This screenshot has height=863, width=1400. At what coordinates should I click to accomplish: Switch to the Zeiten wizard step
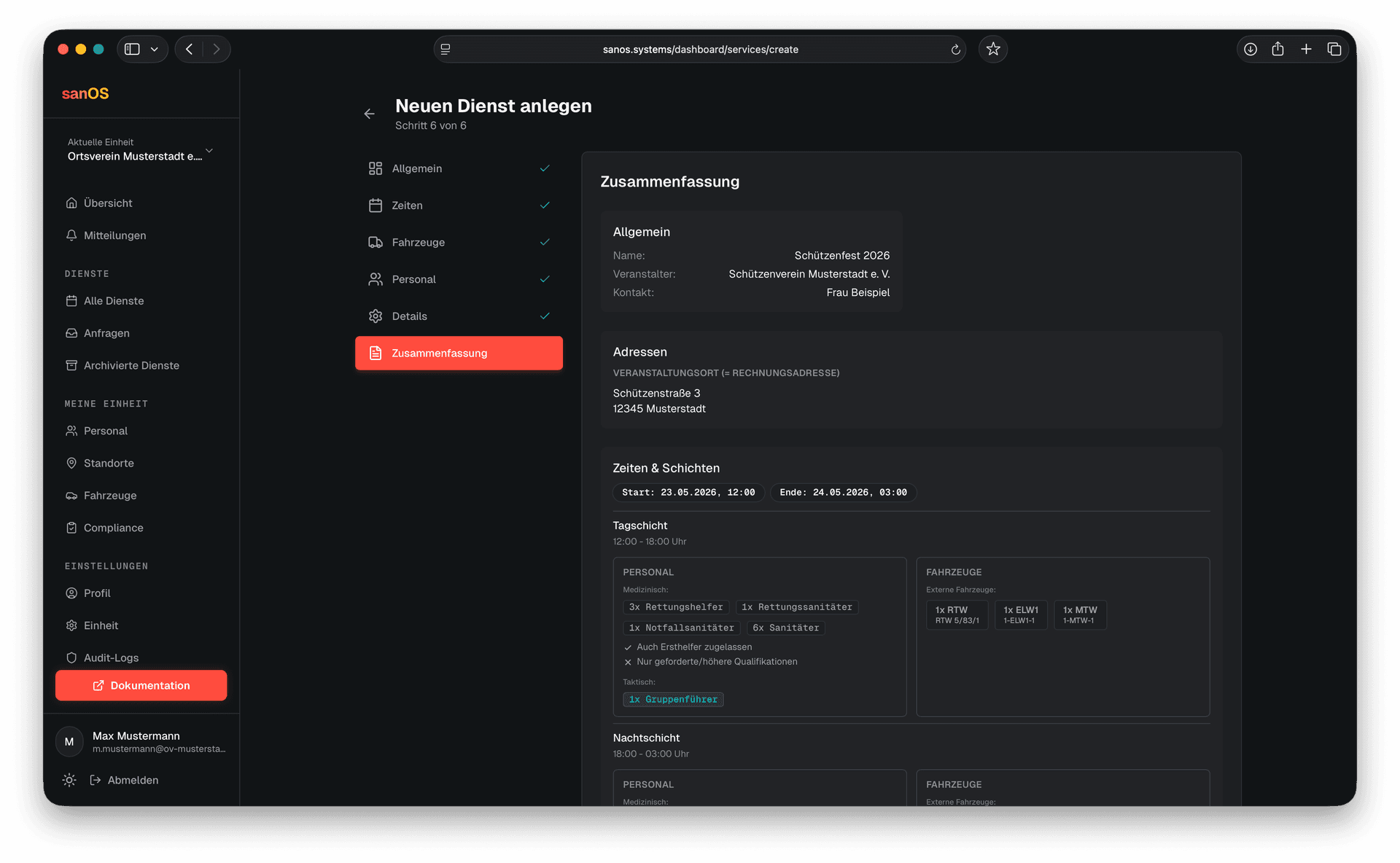pos(458,206)
